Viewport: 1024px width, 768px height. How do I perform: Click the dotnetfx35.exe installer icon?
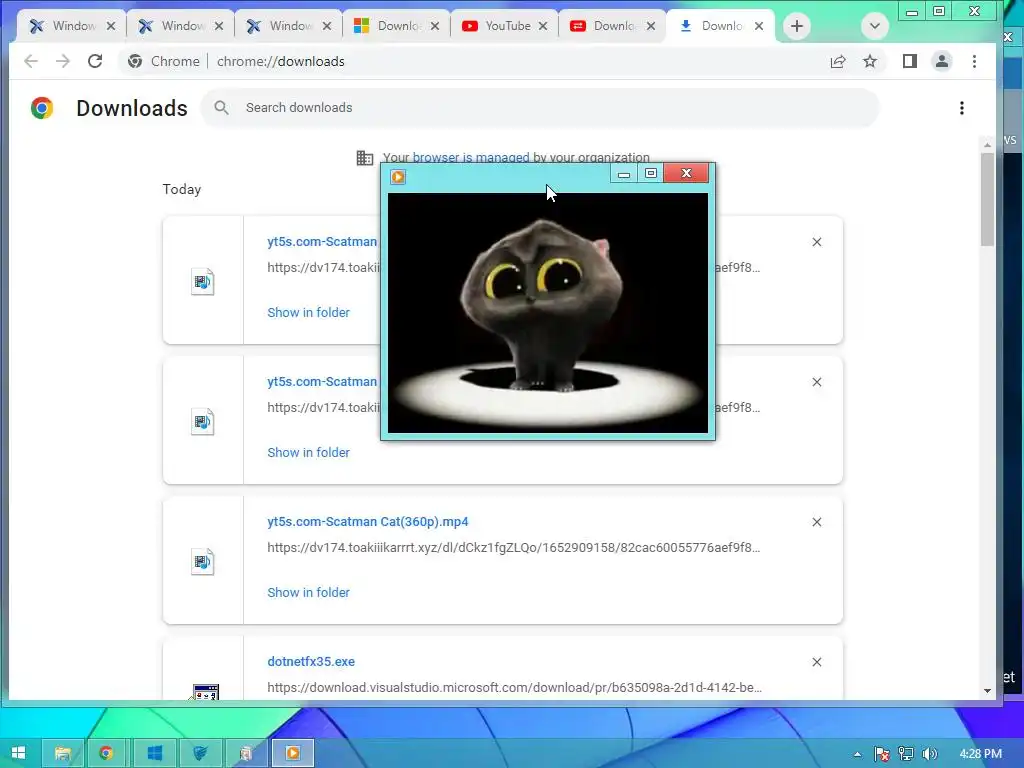click(206, 692)
